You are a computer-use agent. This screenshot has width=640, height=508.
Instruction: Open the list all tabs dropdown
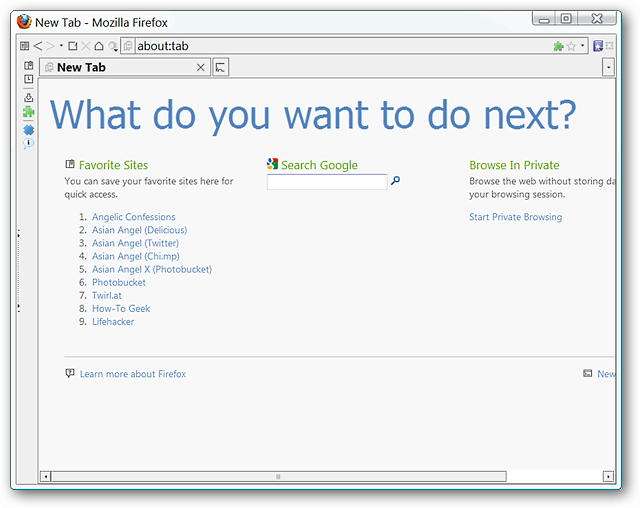[608, 67]
